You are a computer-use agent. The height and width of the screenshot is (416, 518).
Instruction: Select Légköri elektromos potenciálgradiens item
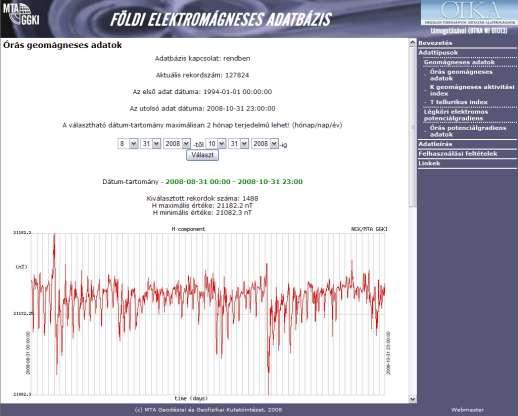pyautogui.click(x=456, y=115)
